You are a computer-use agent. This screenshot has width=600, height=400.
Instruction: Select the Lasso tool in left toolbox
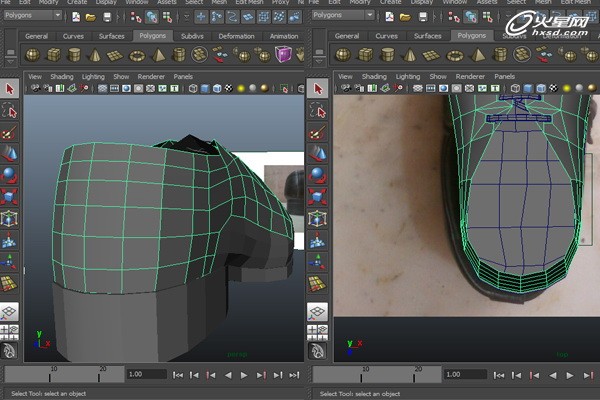[x=11, y=111]
